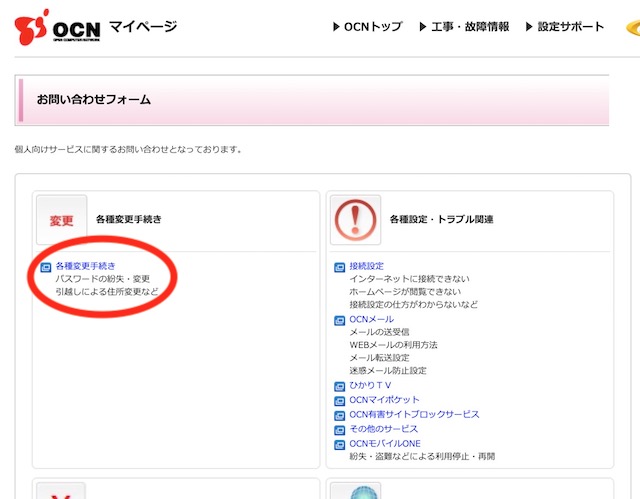640x499 pixels.
Task: Open the その他のサービス link
Action: point(384,429)
